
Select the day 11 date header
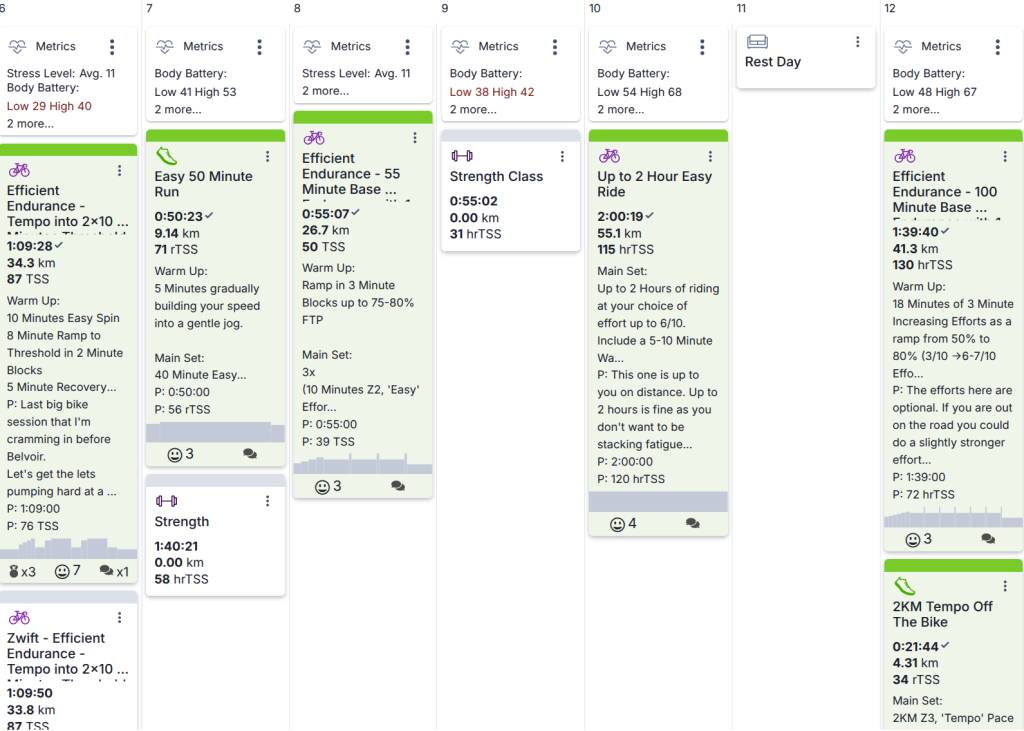741,8
